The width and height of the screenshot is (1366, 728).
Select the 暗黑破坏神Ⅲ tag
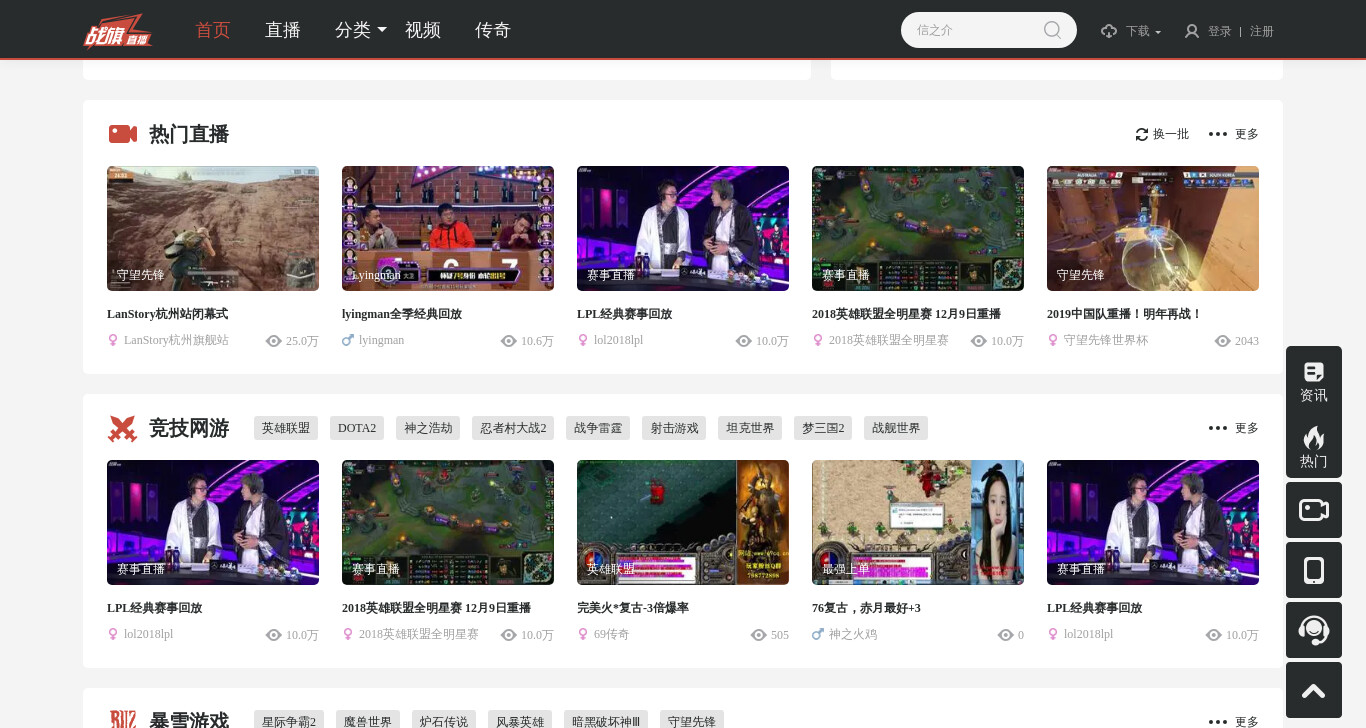click(606, 720)
